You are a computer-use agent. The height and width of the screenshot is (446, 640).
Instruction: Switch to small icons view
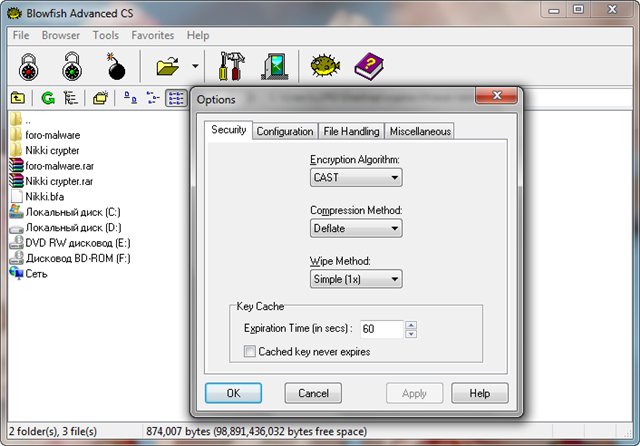pos(153,98)
